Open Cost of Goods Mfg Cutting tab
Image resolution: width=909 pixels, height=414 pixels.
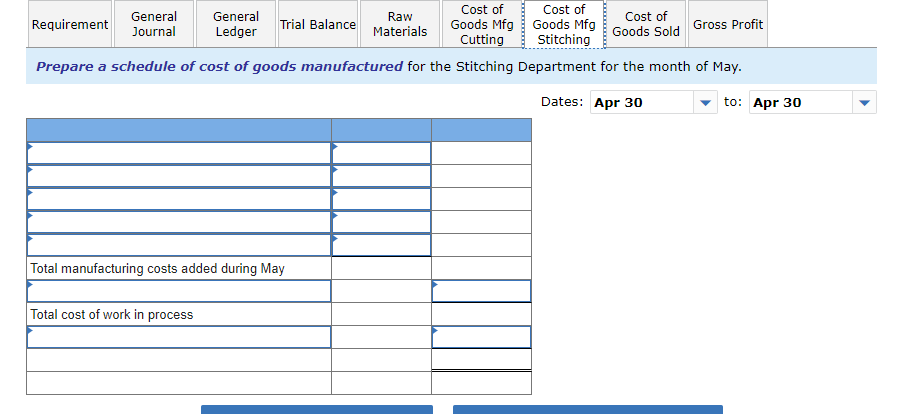click(x=482, y=24)
